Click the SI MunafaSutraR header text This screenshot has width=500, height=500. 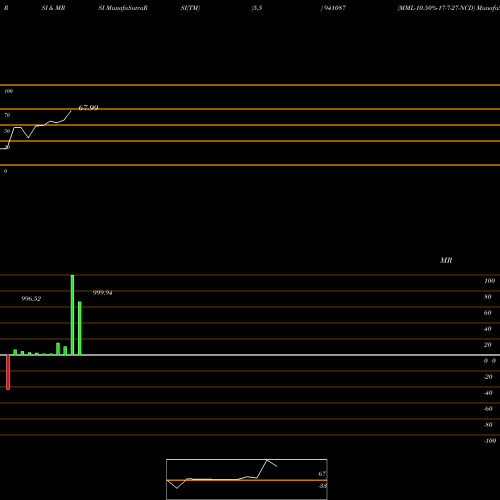pyautogui.click(x=123, y=8)
